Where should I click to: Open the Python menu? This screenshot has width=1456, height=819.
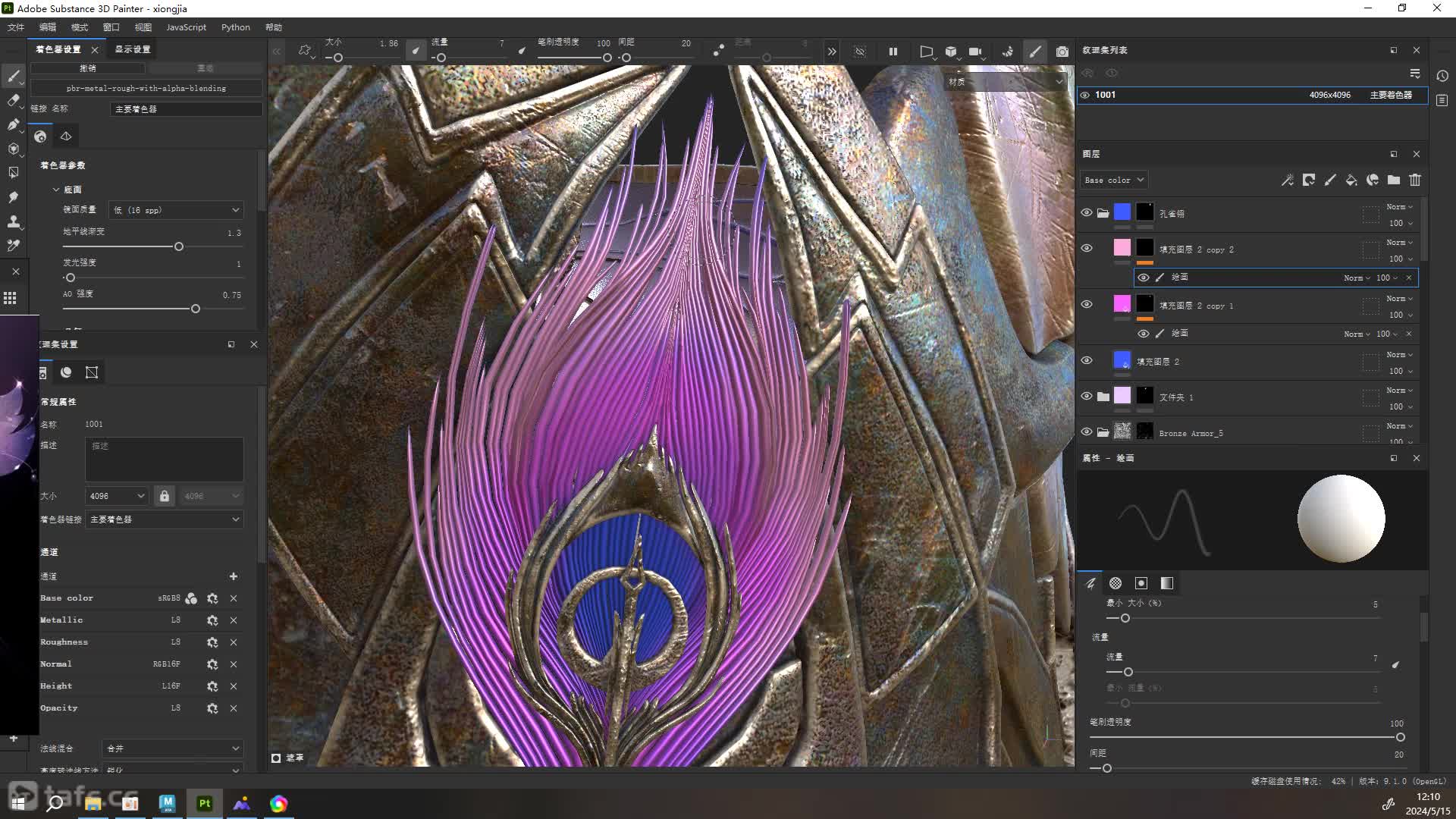coord(236,27)
